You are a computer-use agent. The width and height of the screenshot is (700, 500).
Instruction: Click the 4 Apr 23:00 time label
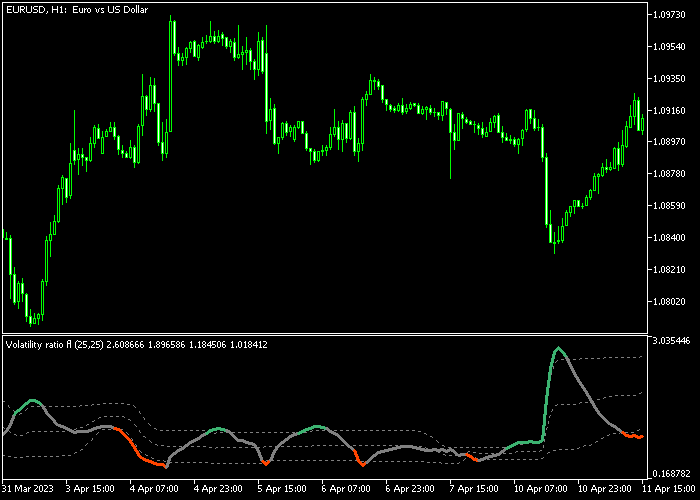218,488
